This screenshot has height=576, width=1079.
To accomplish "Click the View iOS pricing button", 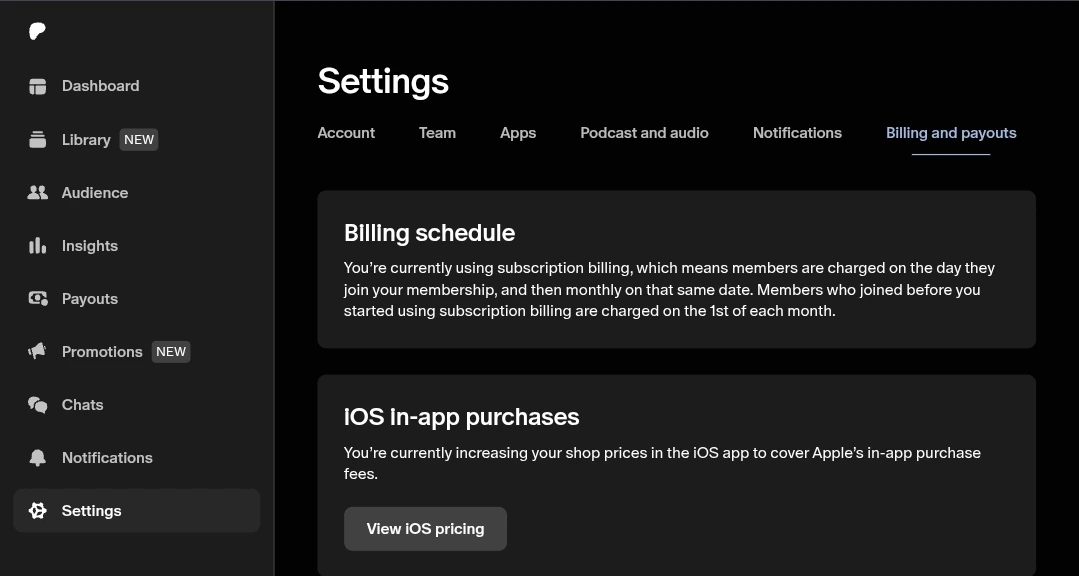I will (425, 529).
